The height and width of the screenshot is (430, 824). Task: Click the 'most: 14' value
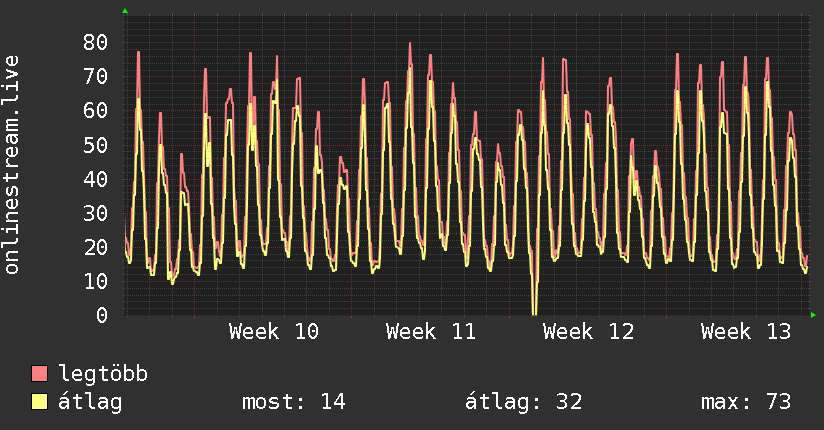coord(293,402)
